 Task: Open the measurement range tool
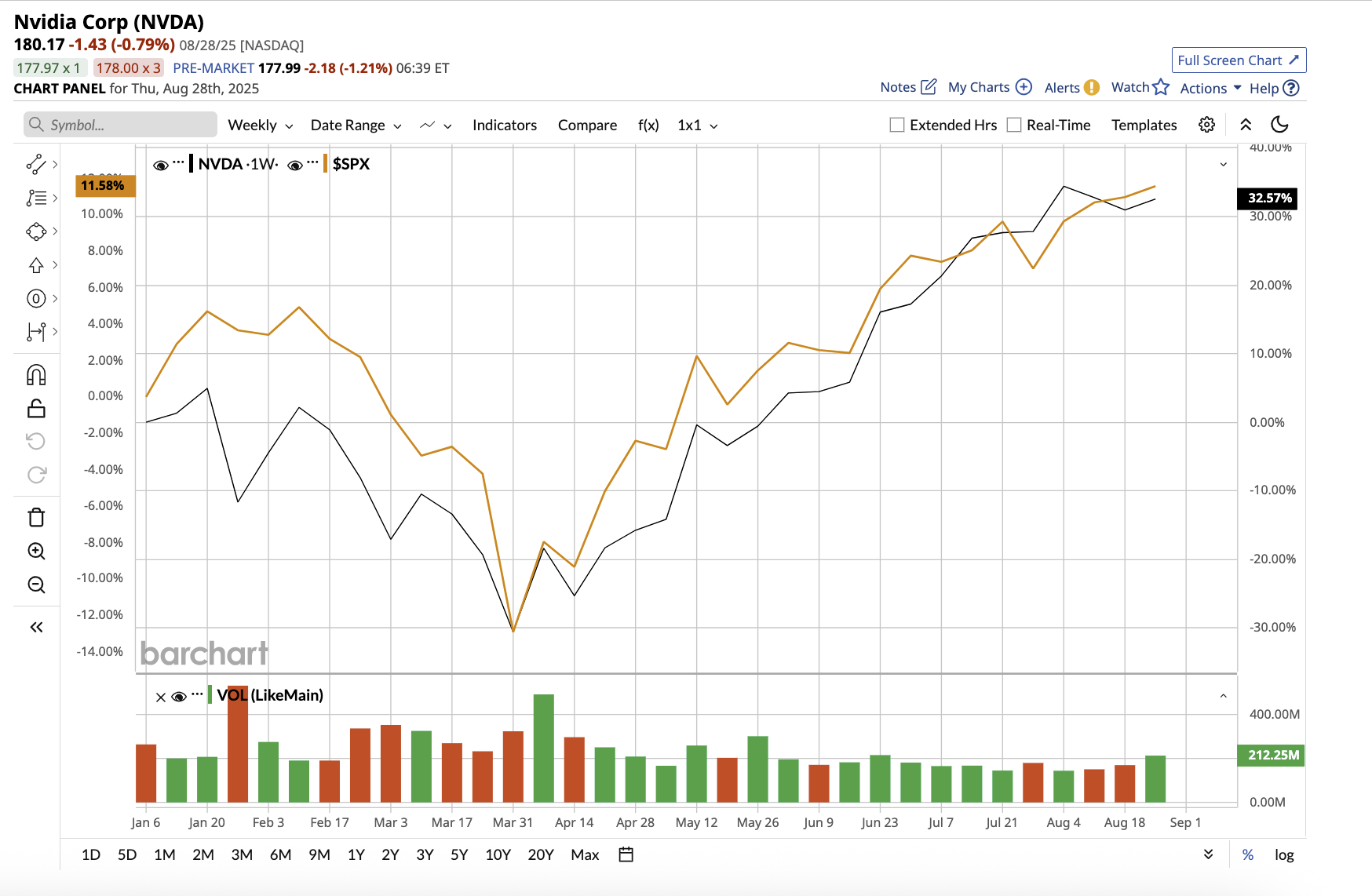point(36,332)
